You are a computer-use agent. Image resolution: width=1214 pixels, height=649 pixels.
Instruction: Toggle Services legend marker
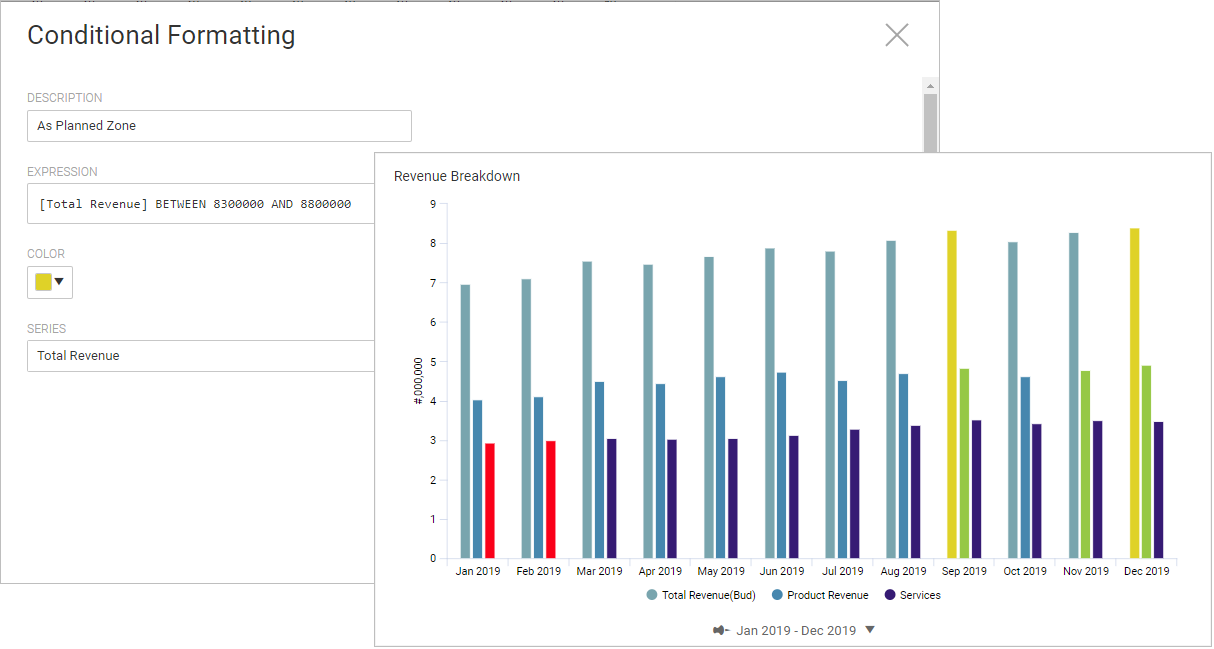890,595
